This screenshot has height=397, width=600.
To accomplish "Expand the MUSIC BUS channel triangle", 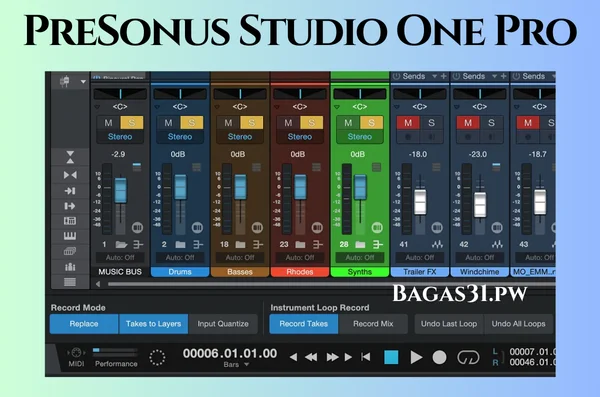I will [x=97, y=107].
